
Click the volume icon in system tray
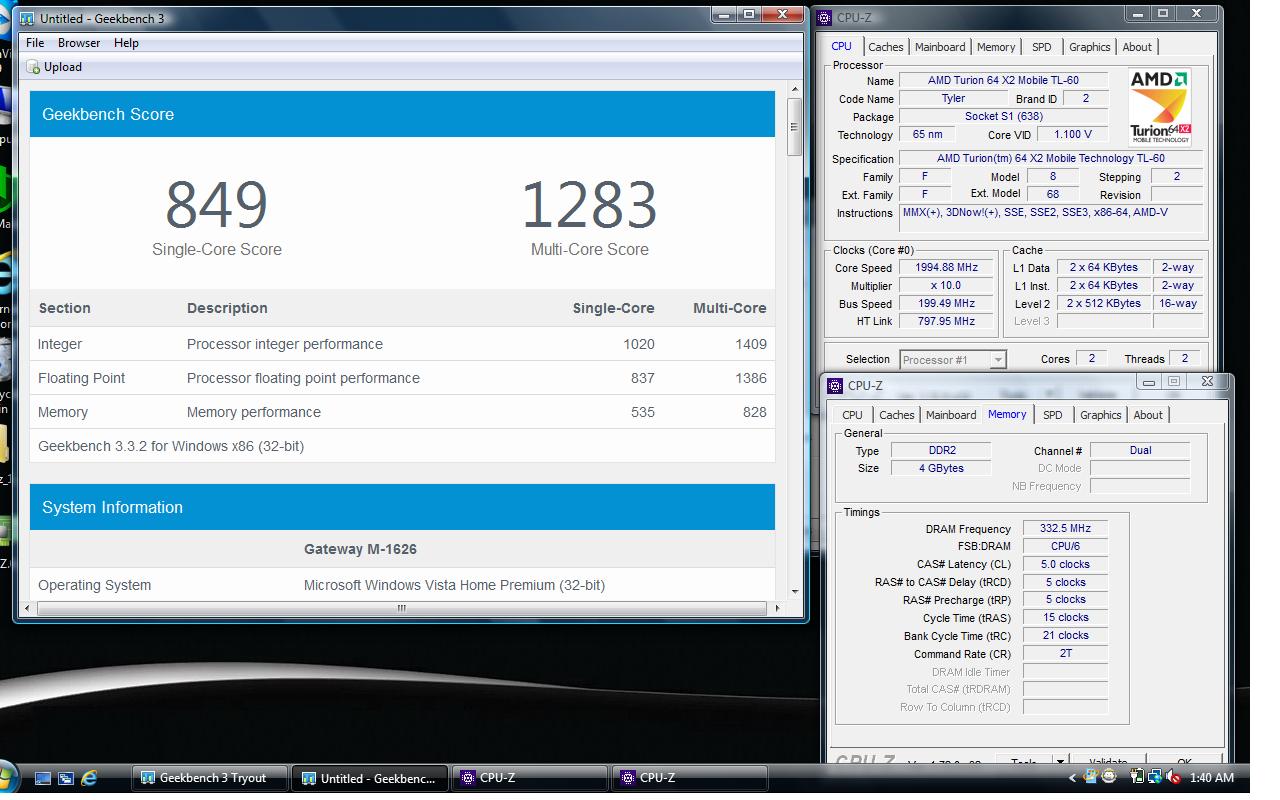(1171, 777)
